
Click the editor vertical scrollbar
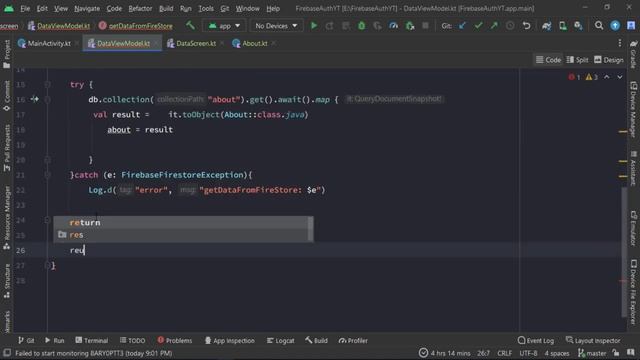[623, 251]
